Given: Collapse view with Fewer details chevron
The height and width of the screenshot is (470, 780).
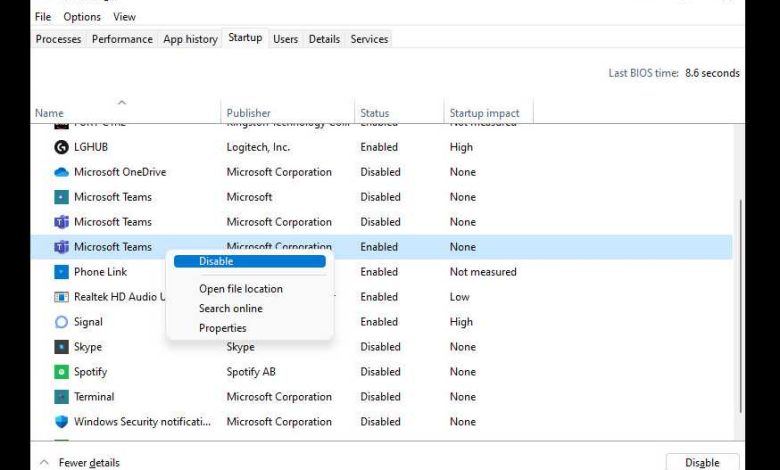Looking at the screenshot, I should [43, 463].
